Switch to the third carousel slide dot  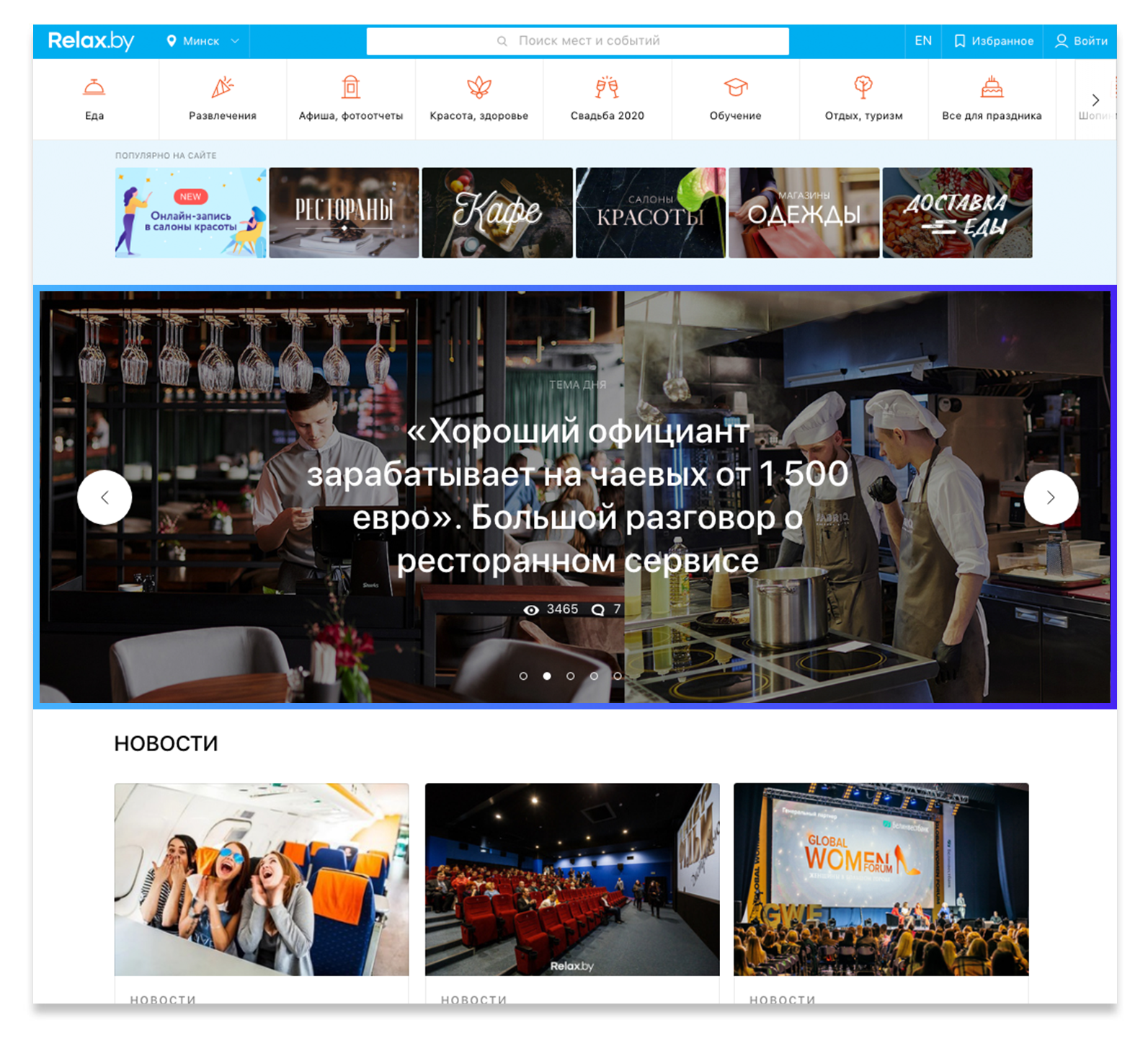570,676
